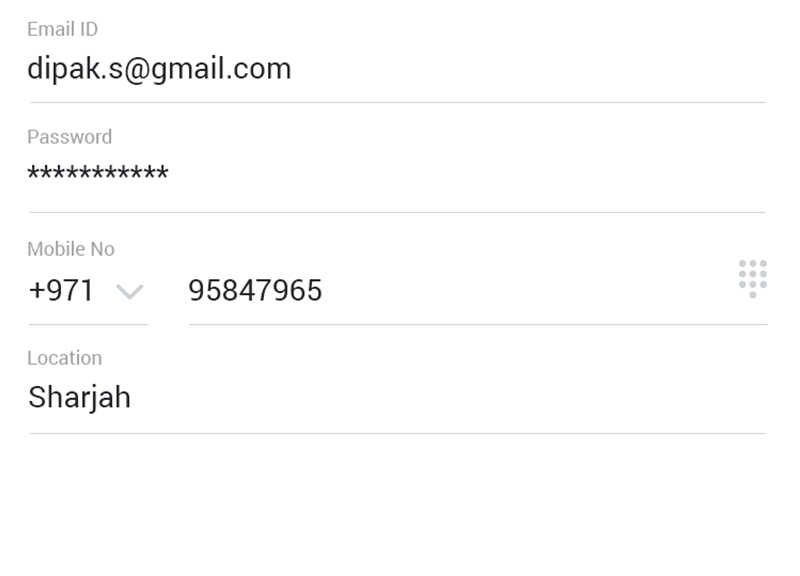Click empty space right of Sharjah text
This screenshot has width=800, height=576.
point(449,398)
